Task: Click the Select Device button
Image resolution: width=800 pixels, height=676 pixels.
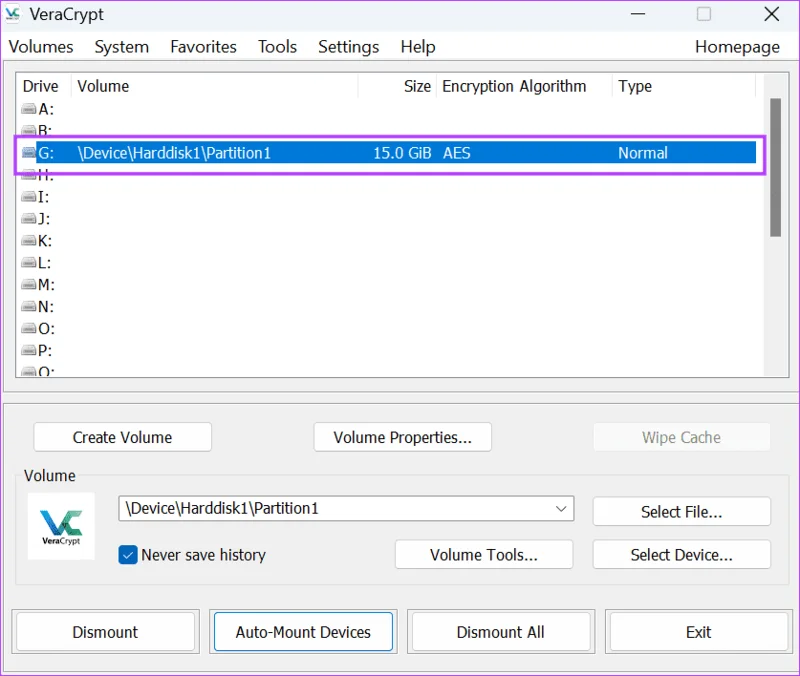Action: click(681, 555)
